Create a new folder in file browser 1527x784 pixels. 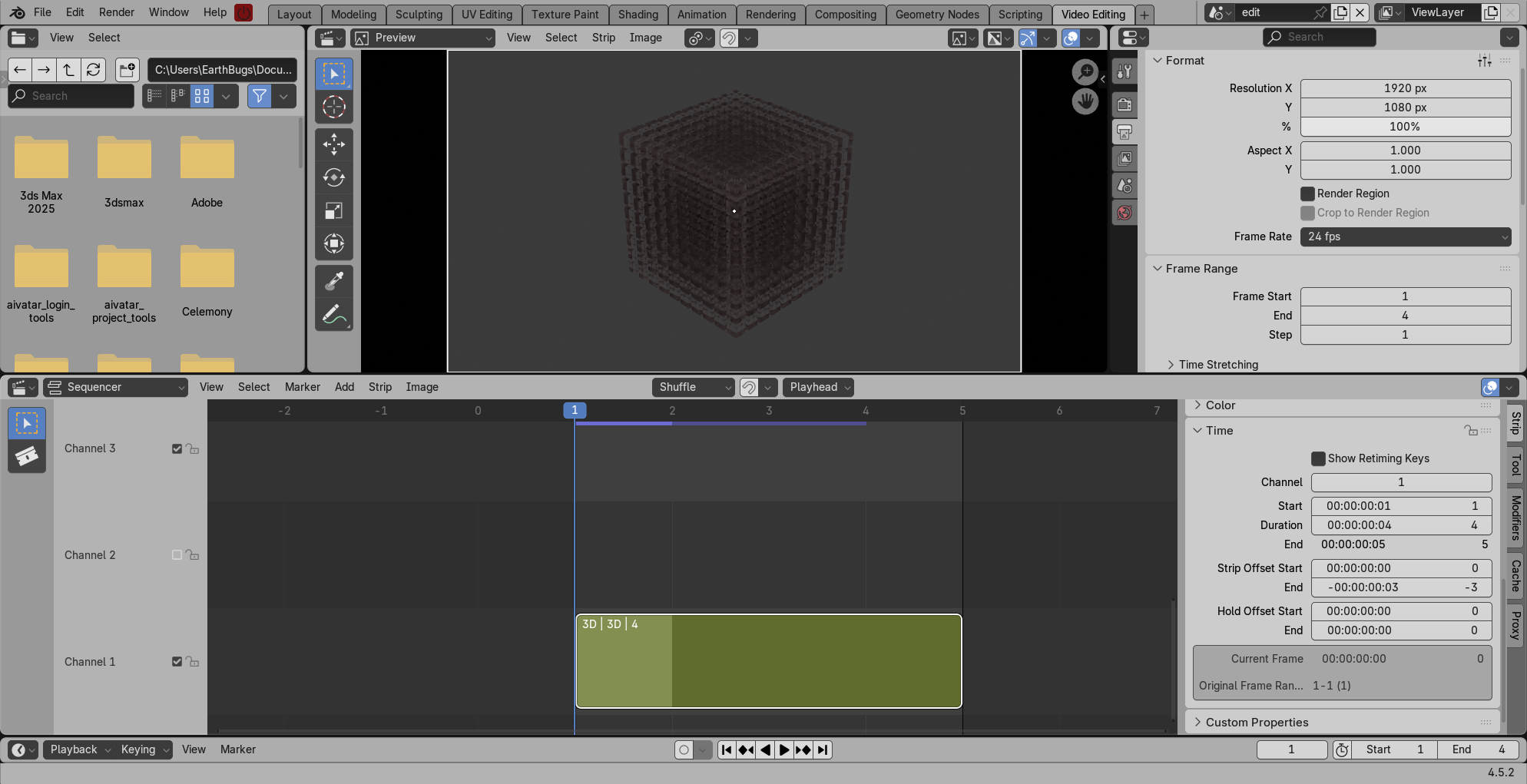[128, 70]
